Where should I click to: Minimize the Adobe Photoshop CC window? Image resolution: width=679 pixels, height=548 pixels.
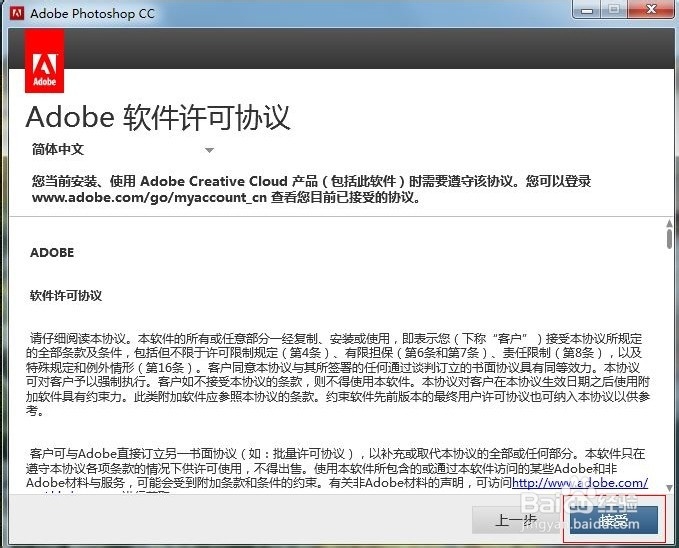(587, 10)
